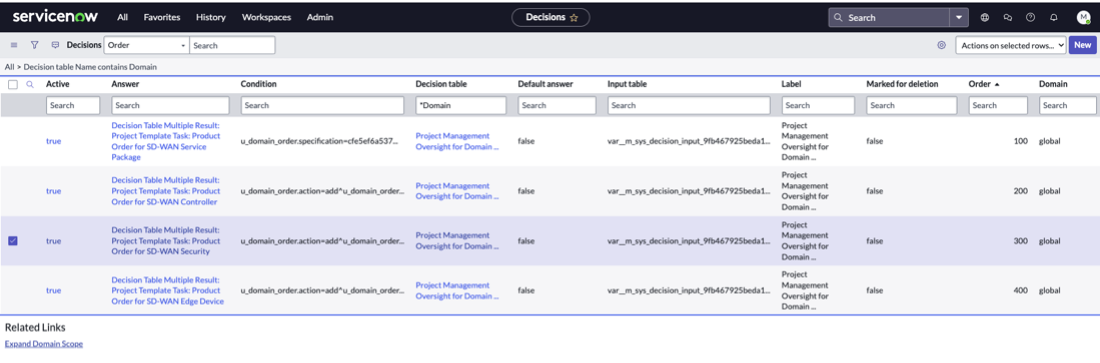Sort by the Domain column header
This screenshot has width=1100, height=363.
pyautogui.click(x=1054, y=84)
